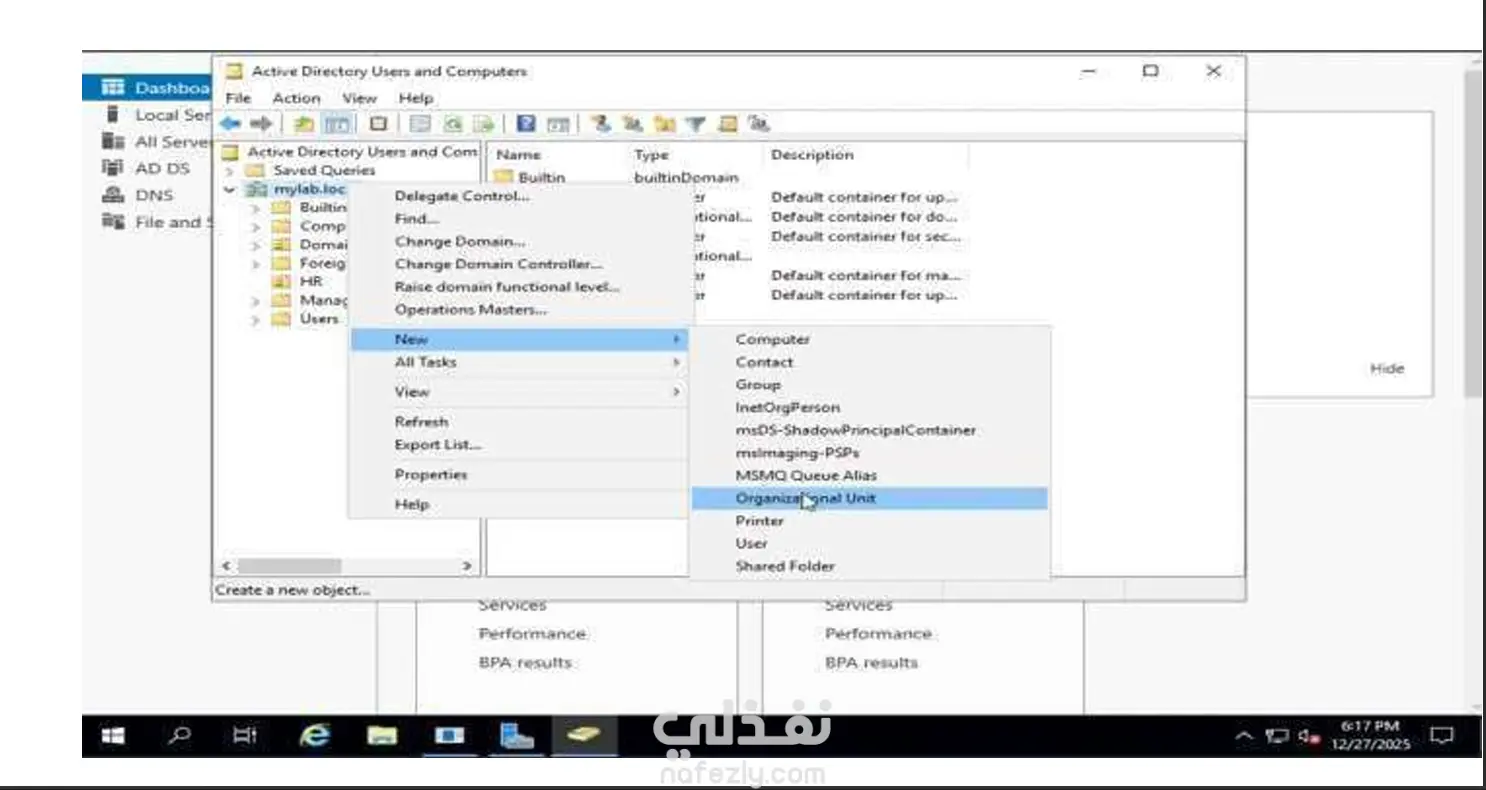Click the Refresh toolbar icon
Viewport: 1486px width, 790px height.
[x=453, y=124]
